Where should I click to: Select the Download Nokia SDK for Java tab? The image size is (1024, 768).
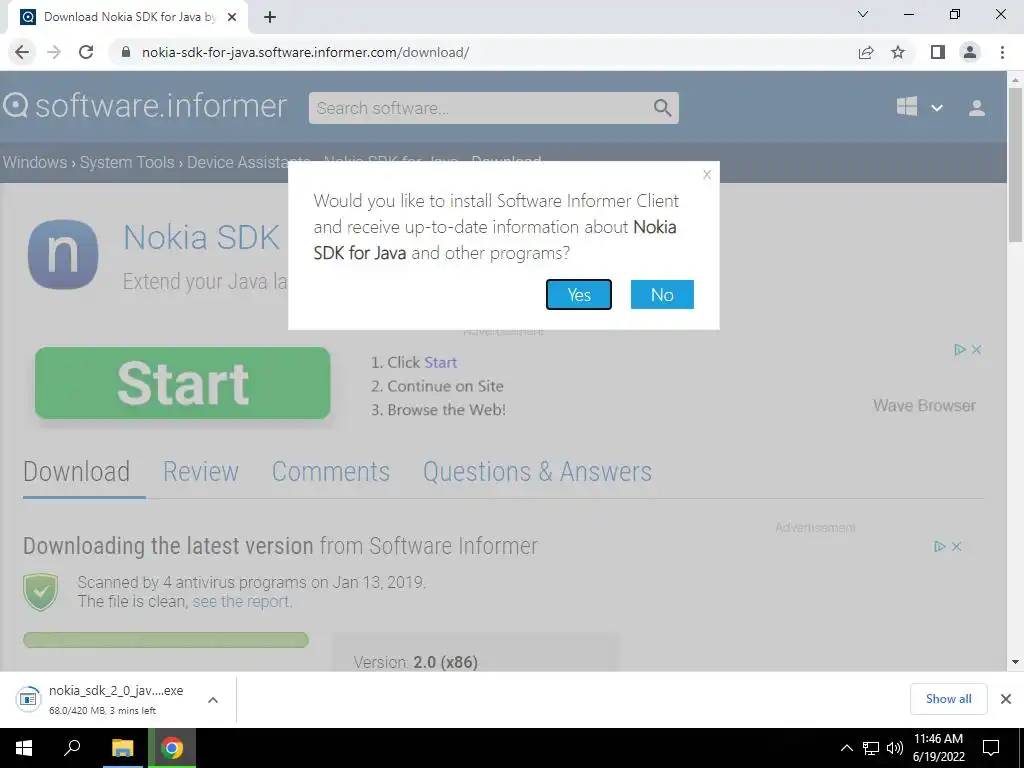pyautogui.click(x=127, y=17)
